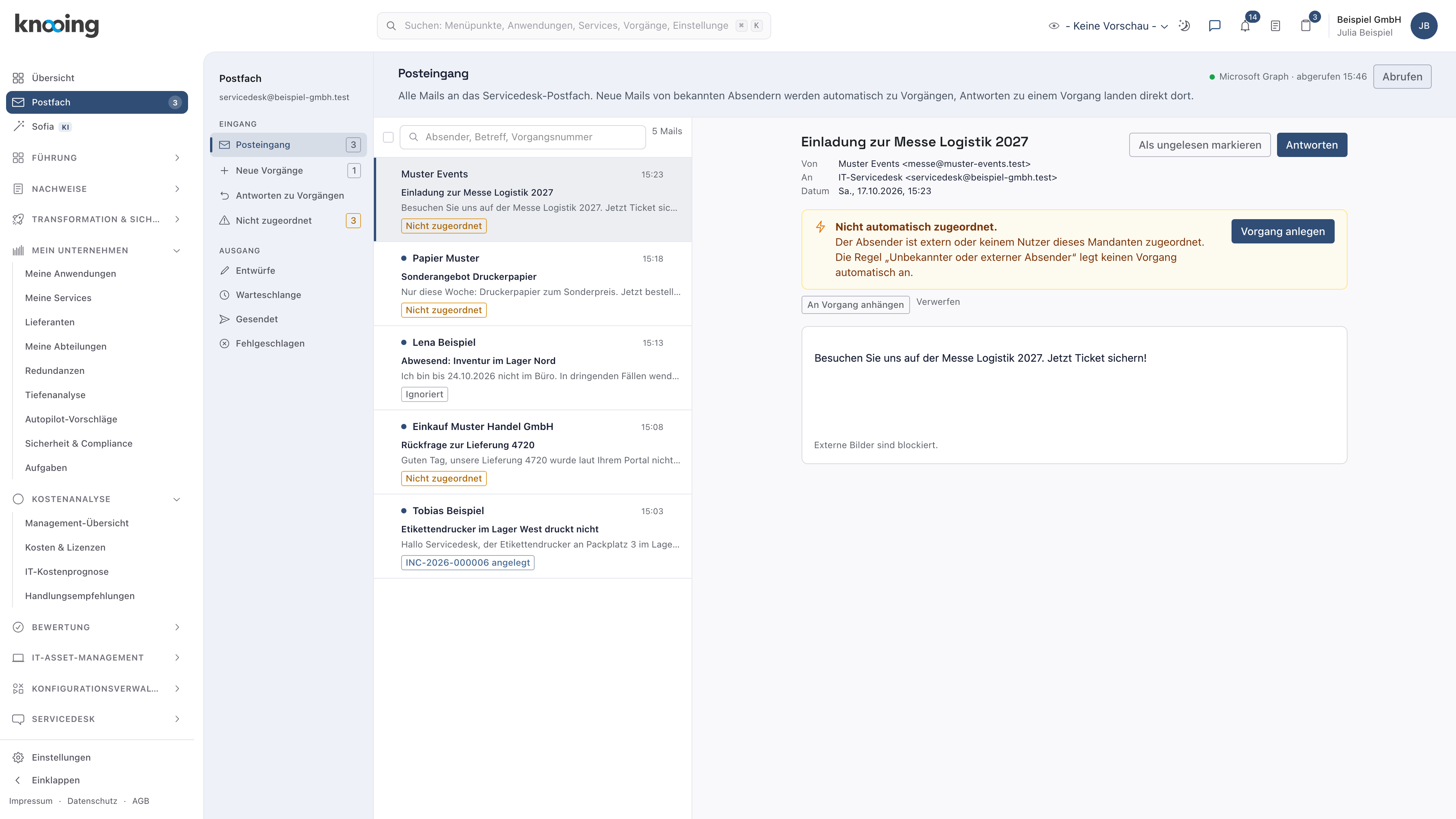1456x819 pixels.
Task: Open Meine Anwendungen menu item
Action: click(x=71, y=273)
